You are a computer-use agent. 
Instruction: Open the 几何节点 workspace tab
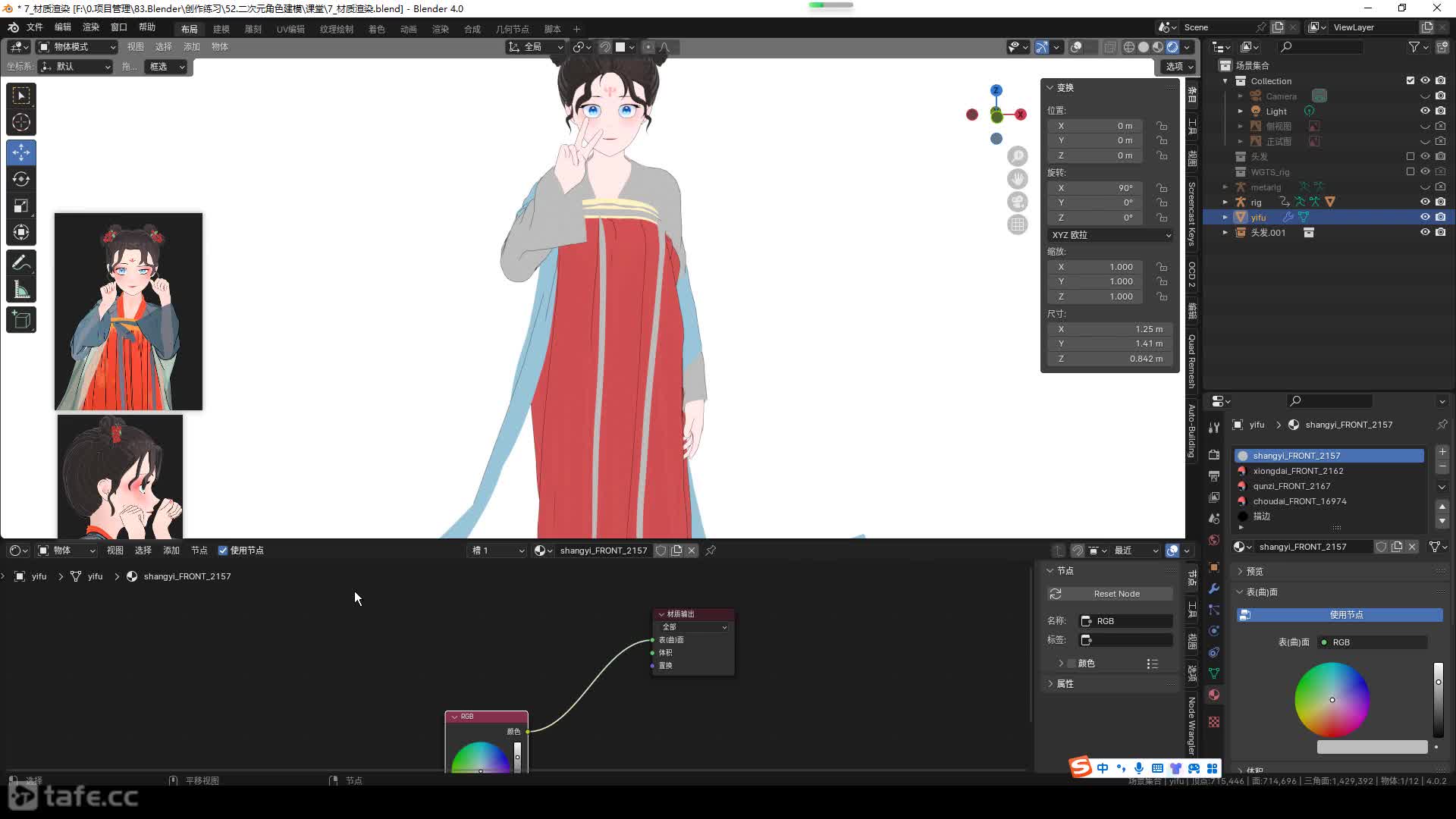513,29
